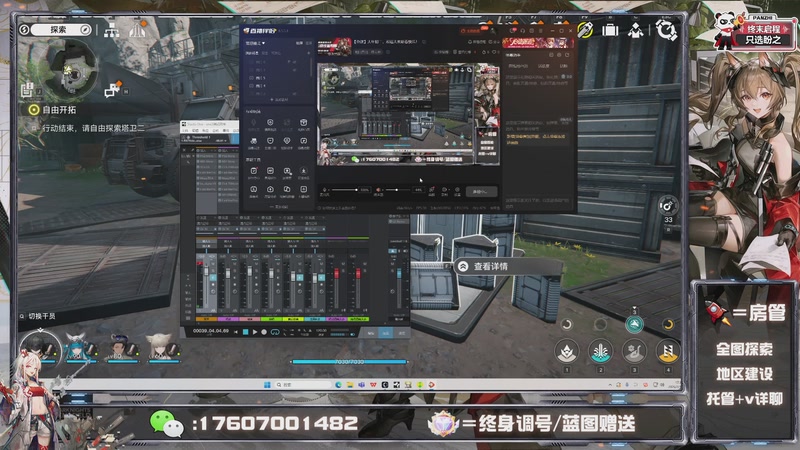The height and width of the screenshot is (450, 800).
Task: Select landscape mode 横屏 in scene header
Action: click(299, 43)
